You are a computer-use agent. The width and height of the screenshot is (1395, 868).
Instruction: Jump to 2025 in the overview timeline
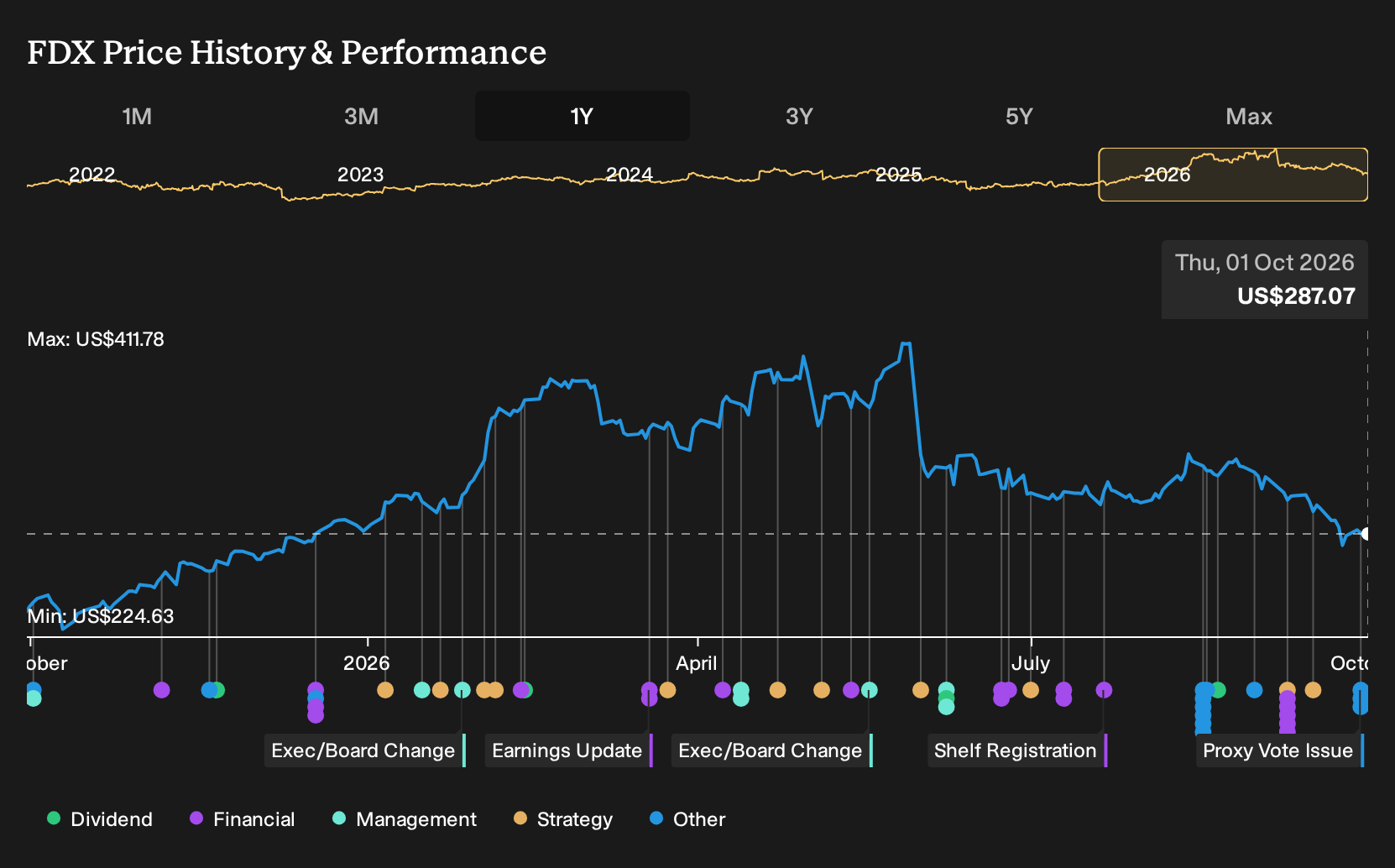pos(898,175)
